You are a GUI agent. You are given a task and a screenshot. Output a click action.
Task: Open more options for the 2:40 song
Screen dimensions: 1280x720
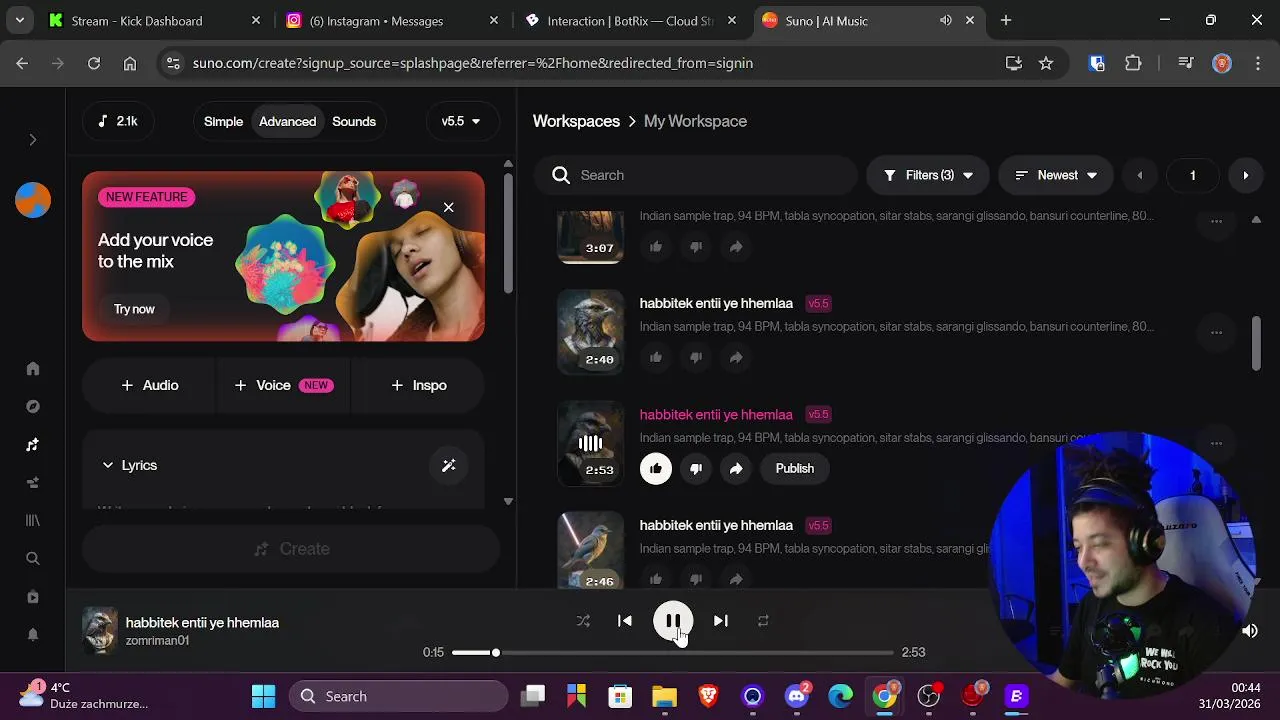coord(1216,332)
